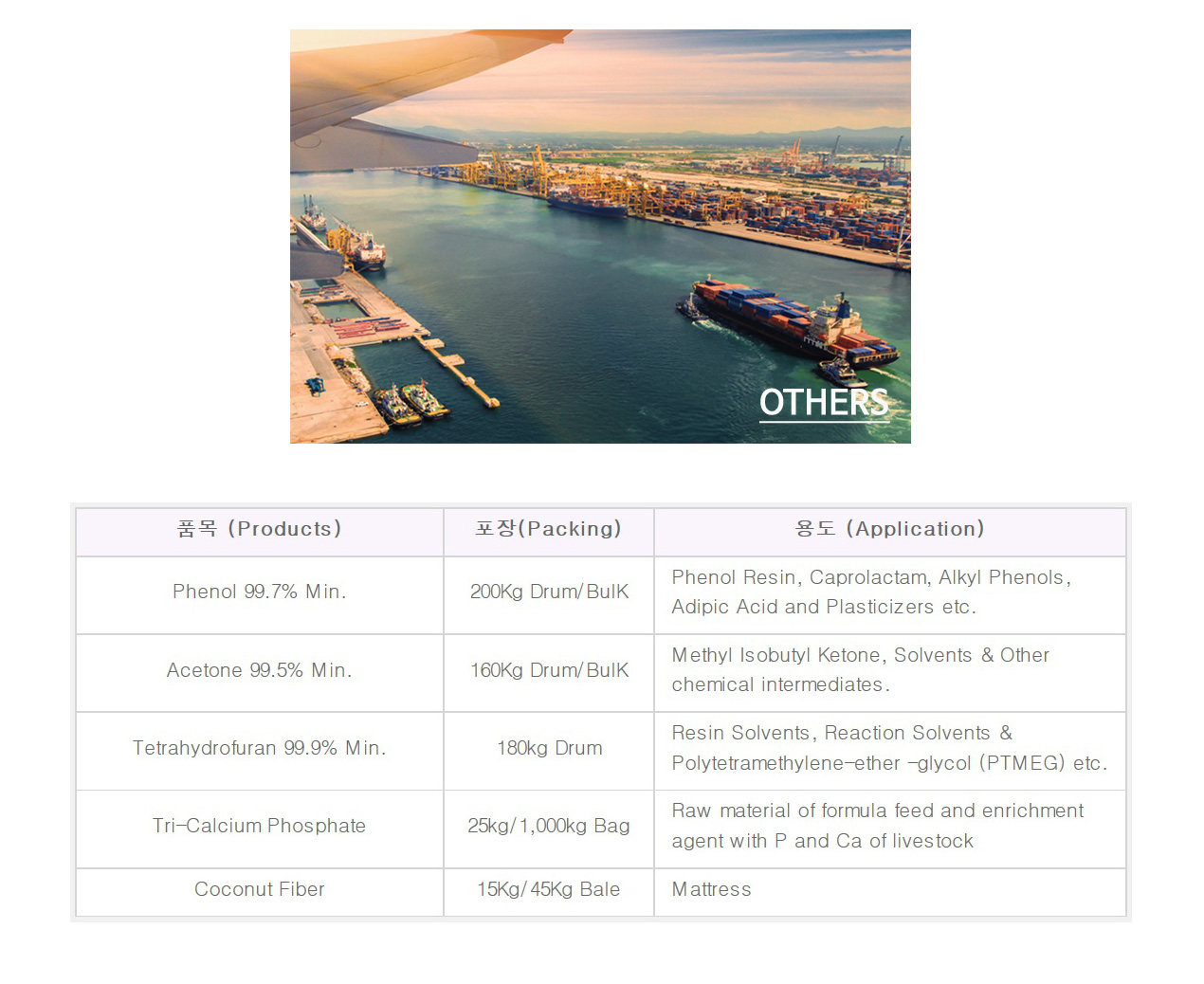Select the Products column header

pos(259,529)
